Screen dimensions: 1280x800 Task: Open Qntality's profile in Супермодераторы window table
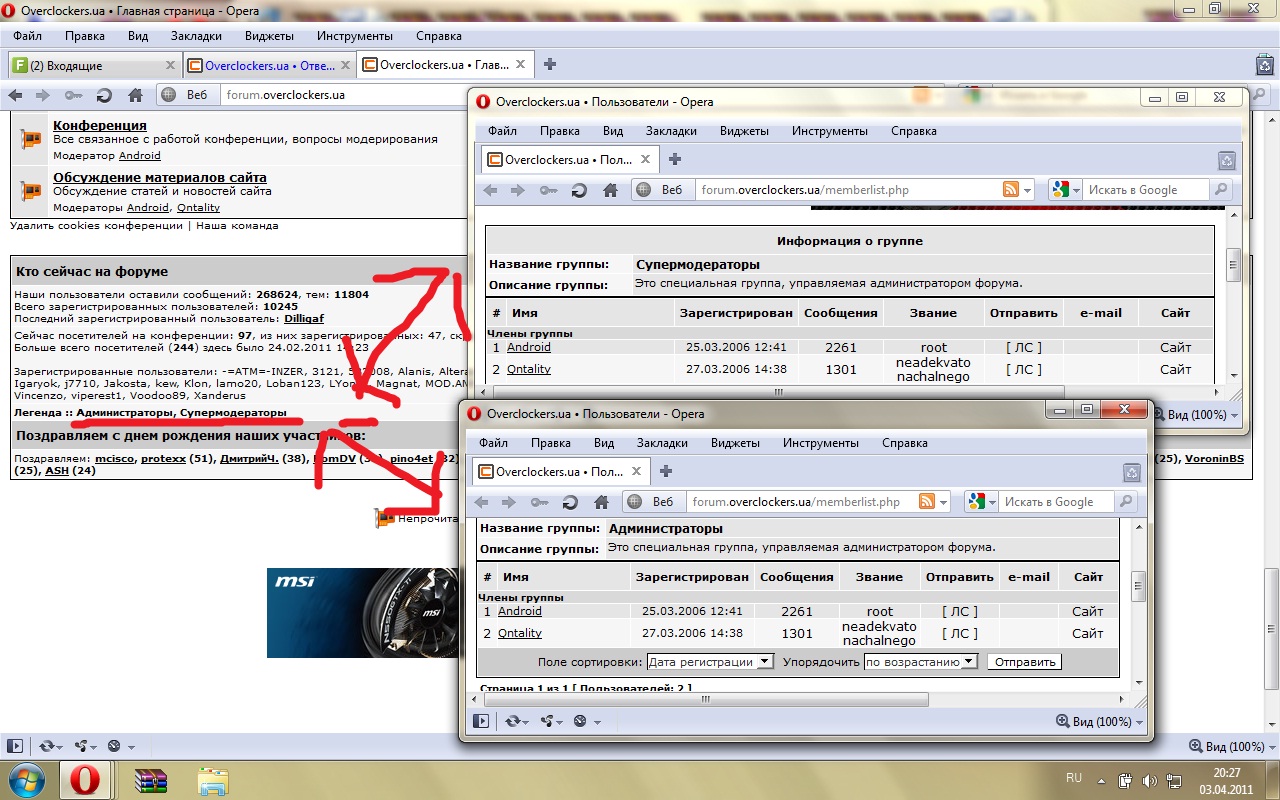(x=529, y=369)
